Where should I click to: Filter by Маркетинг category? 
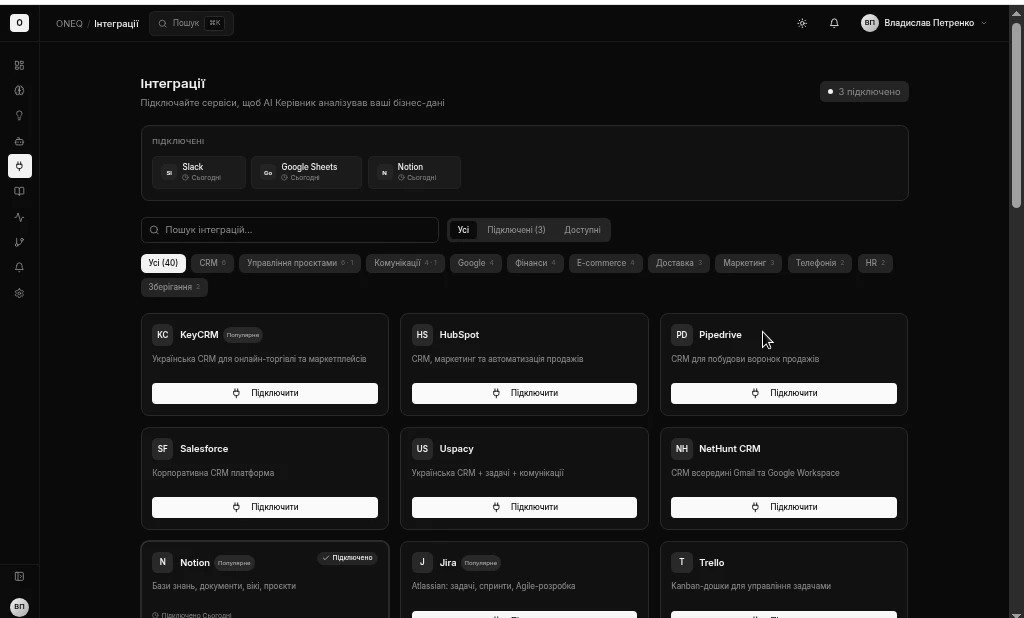point(748,263)
